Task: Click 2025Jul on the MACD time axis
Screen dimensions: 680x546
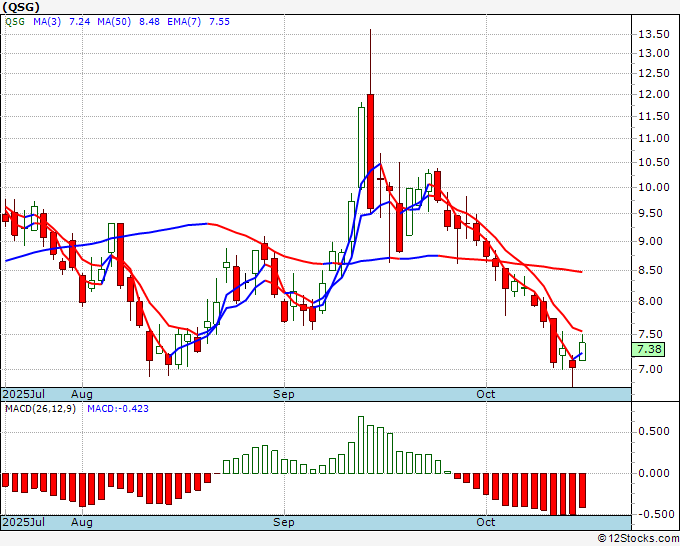Action: coord(24,522)
